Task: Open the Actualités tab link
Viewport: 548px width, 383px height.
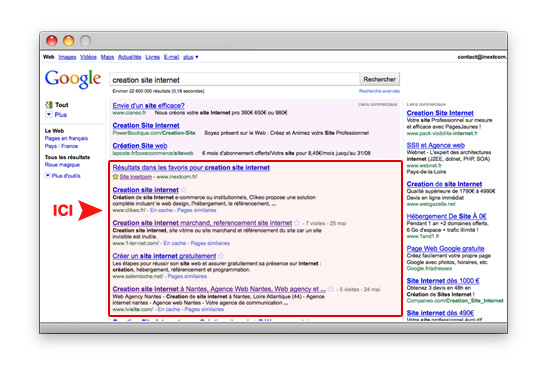Action: tap(129, 57)
